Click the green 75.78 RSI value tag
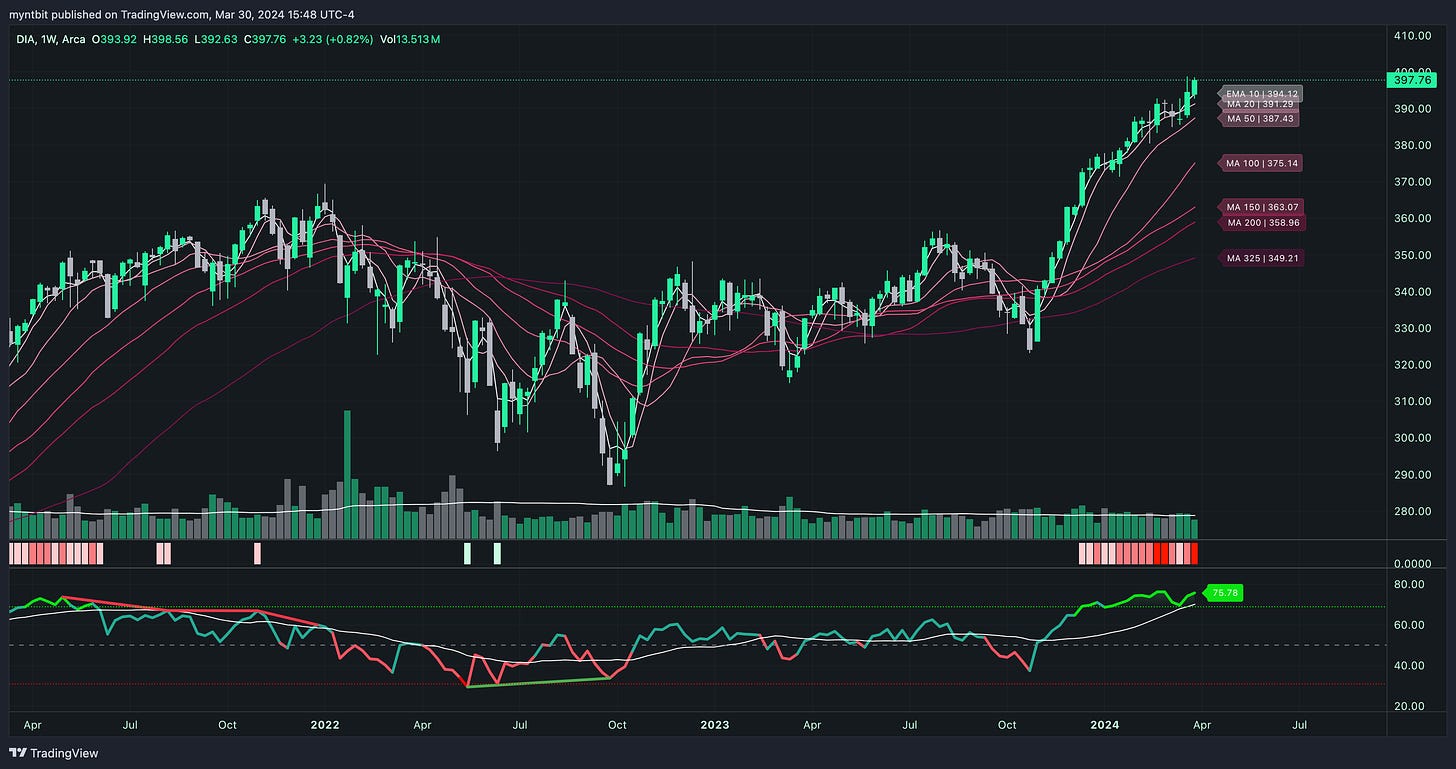Screen dimensions: 1456x769 coord(1225,592)
